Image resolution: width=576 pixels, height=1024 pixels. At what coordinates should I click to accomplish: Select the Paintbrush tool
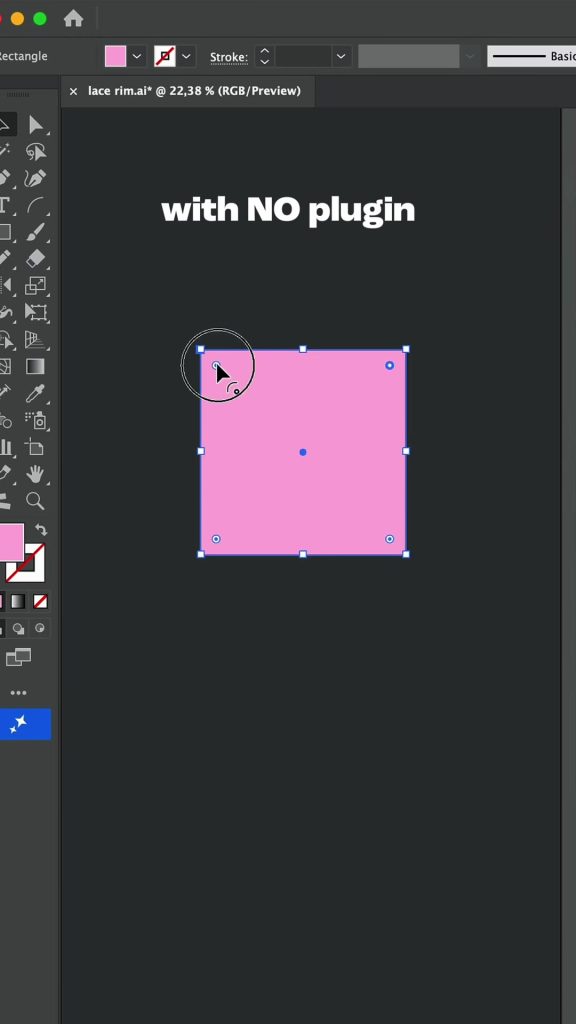point(36,232)
